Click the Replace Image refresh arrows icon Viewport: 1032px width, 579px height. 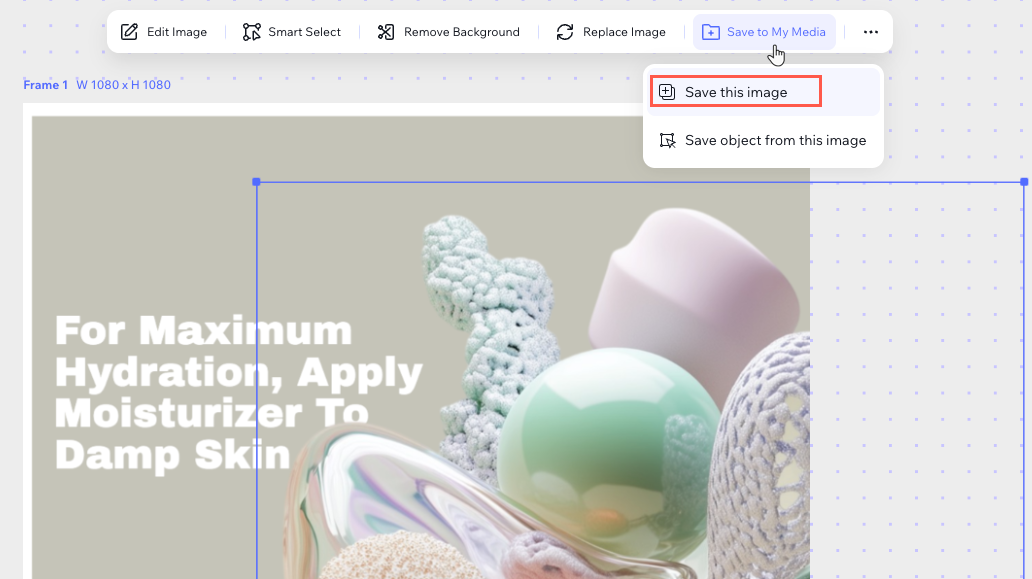563,31
